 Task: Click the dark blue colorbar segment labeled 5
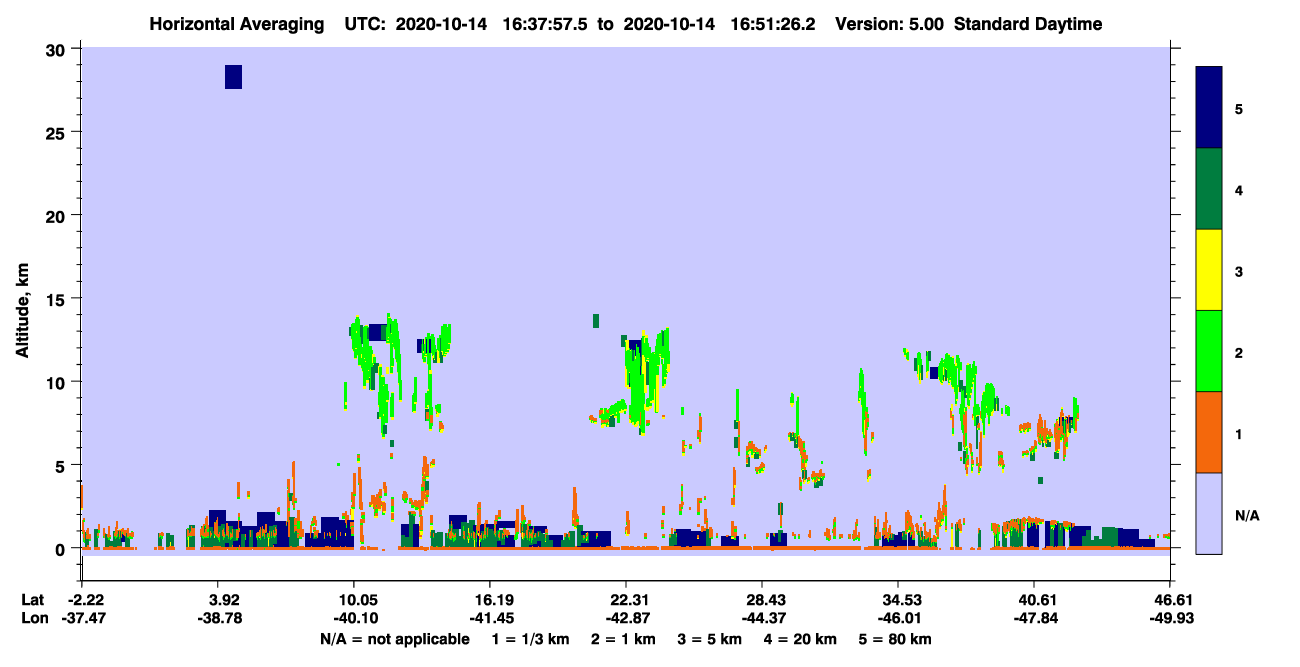click(x=1209, y=108)
